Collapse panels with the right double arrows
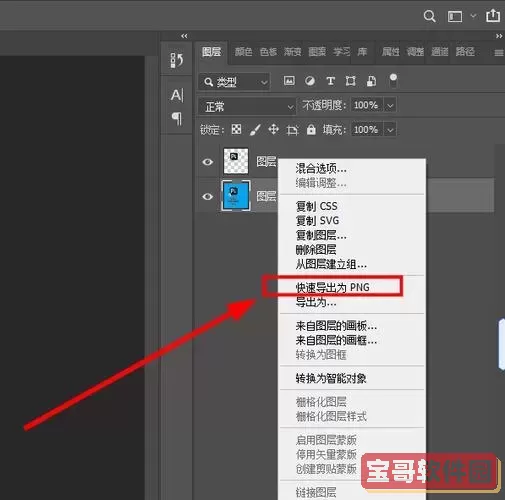Screen dimensions: 505x500 tap(499, 36)
